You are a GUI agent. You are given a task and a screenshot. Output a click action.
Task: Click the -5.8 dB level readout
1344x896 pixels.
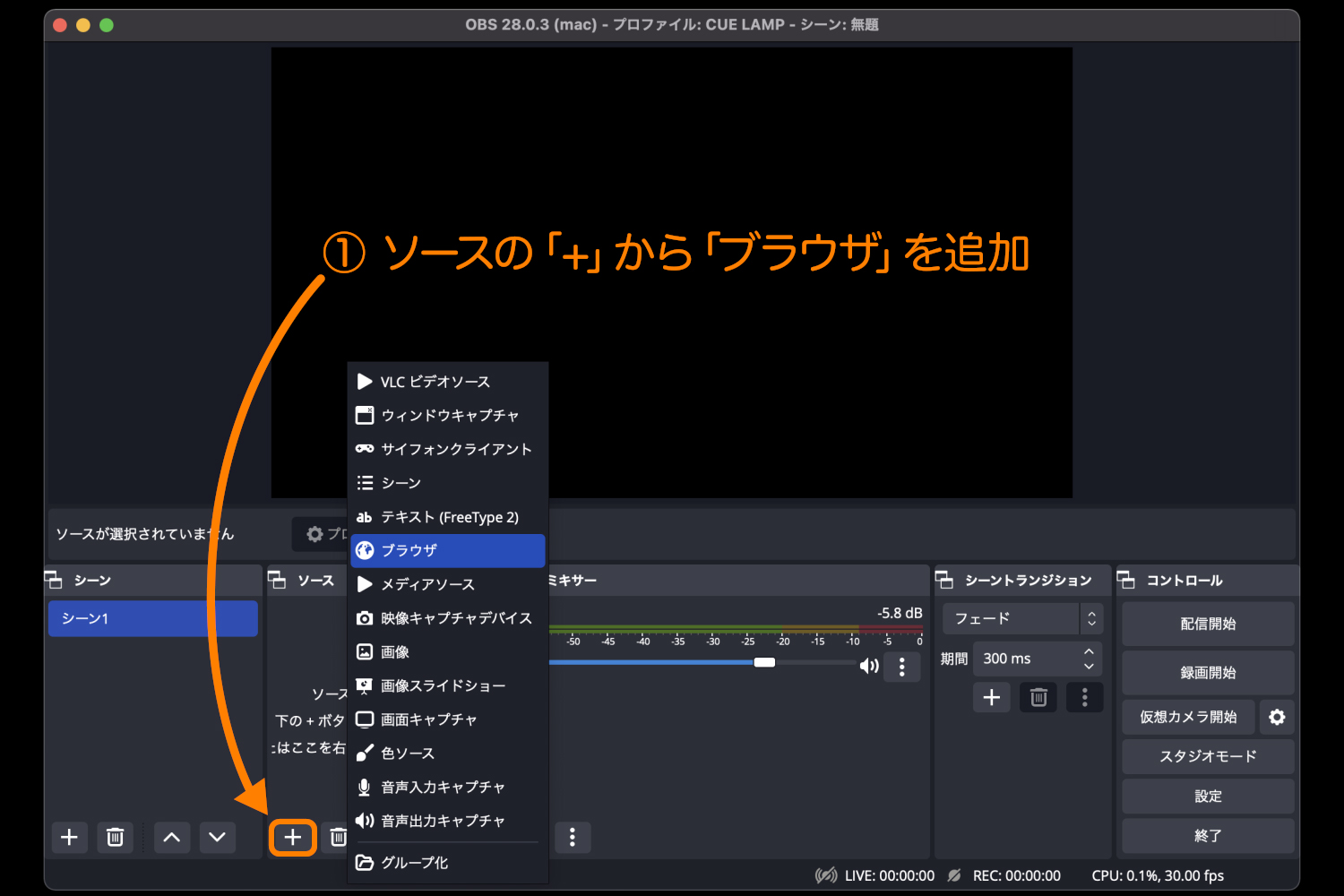point(899,613)
